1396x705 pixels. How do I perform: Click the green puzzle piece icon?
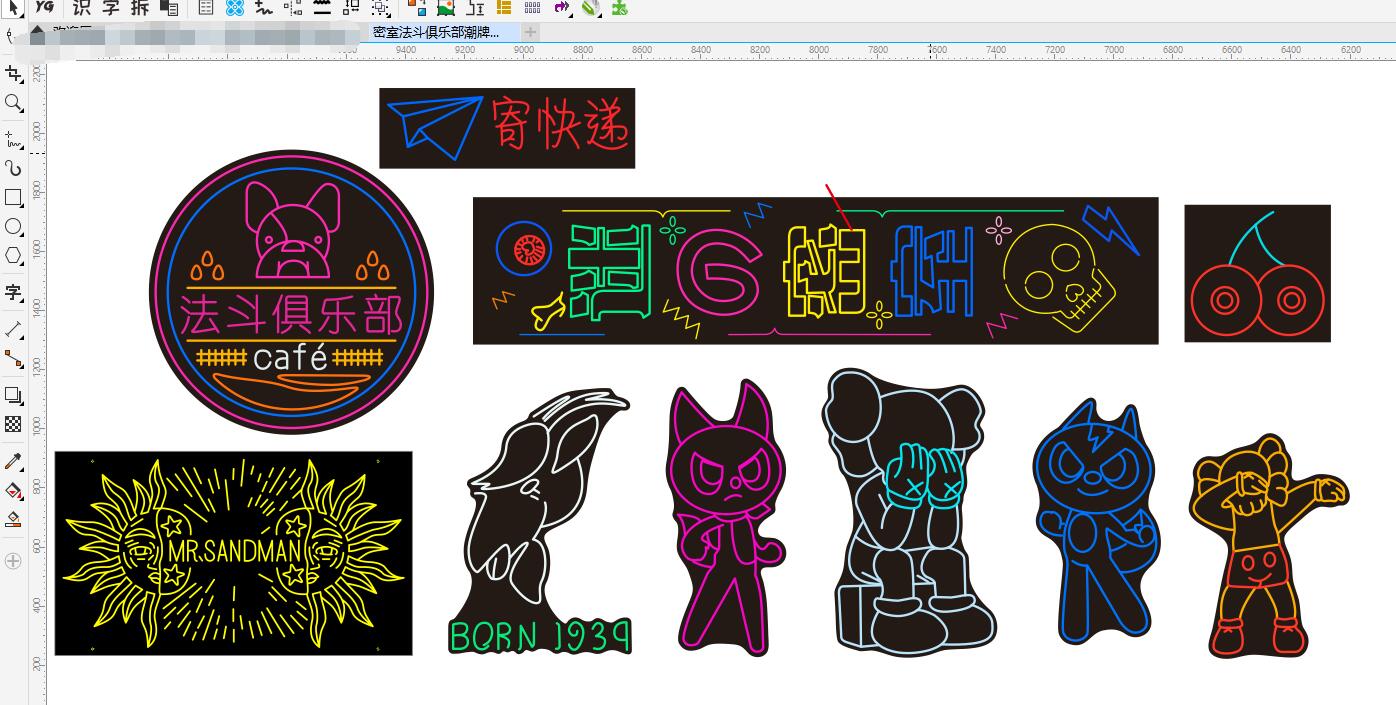620,7
